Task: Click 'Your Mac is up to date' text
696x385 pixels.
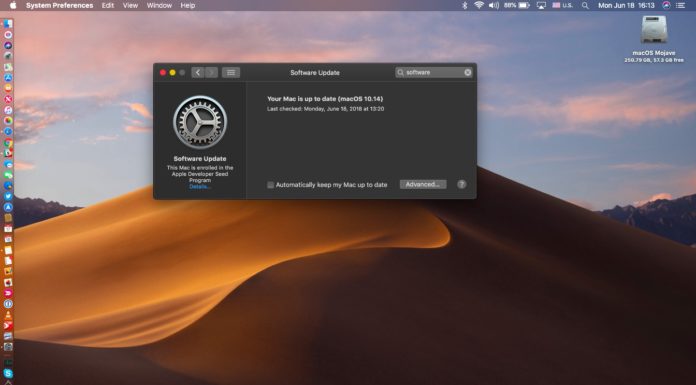Action: (x=325, y=99)
